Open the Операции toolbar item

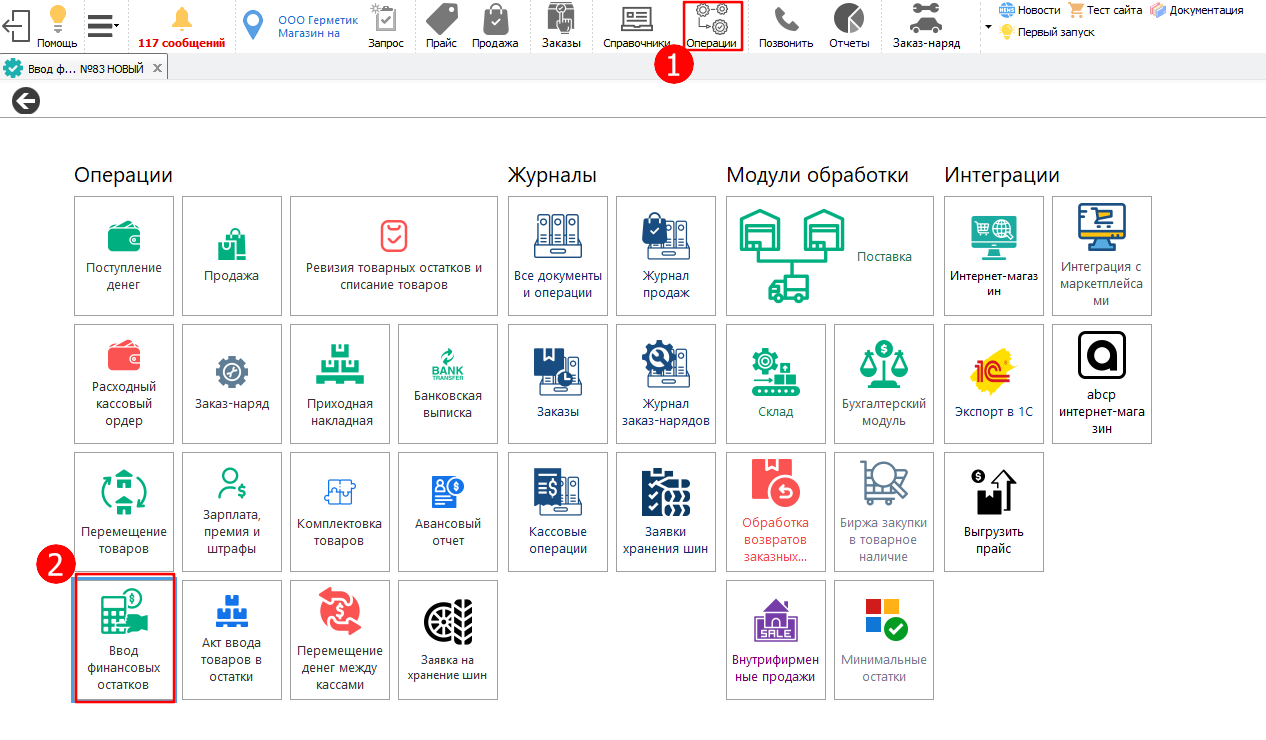[712, 27]
